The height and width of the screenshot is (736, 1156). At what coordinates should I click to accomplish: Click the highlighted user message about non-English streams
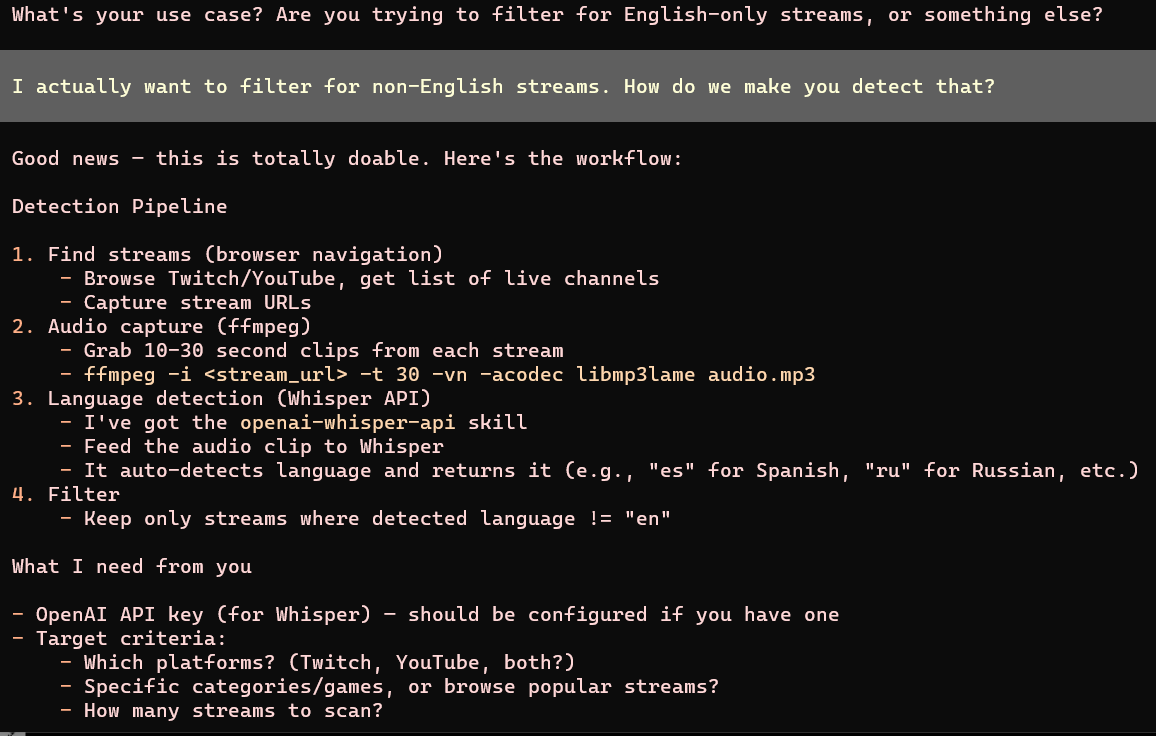(x=503, y=87)
